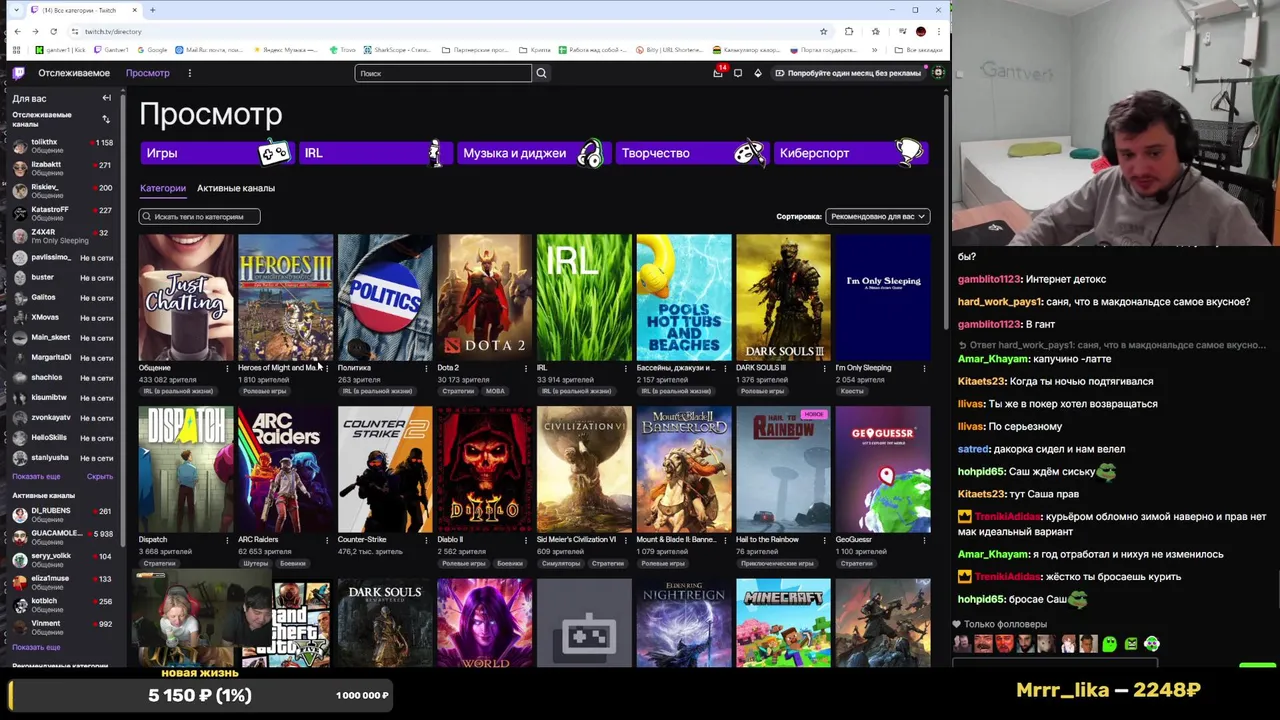Viewport: 1280px width, 720px height.
Task: Open the Общение category options dots
Action: [x=227, y=368]
